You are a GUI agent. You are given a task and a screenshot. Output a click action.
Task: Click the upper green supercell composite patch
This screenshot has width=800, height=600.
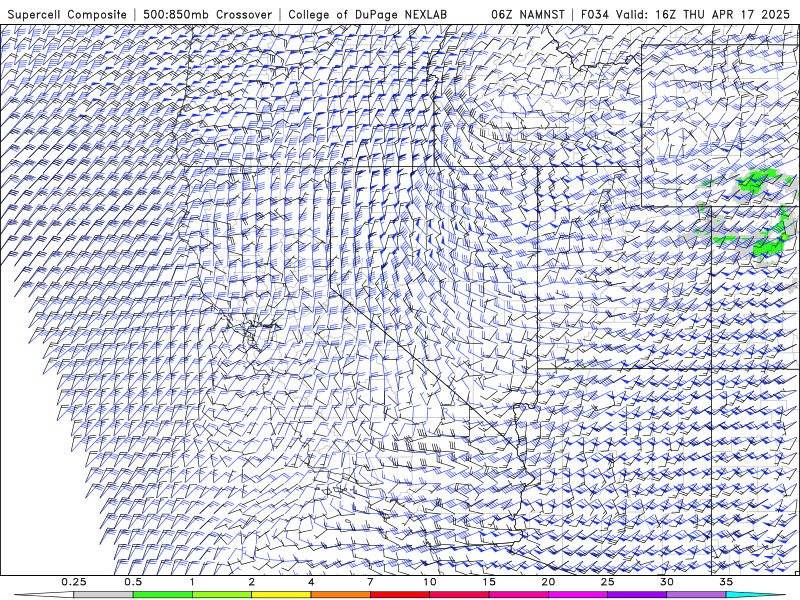point(757,181)
